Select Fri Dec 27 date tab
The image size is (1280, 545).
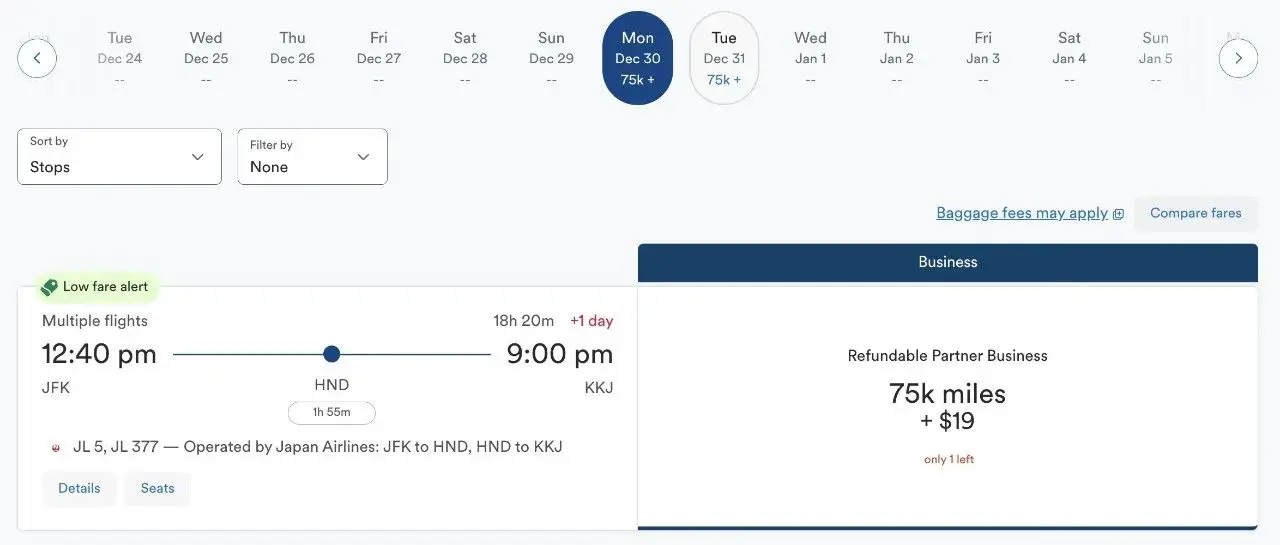(379, 58)
